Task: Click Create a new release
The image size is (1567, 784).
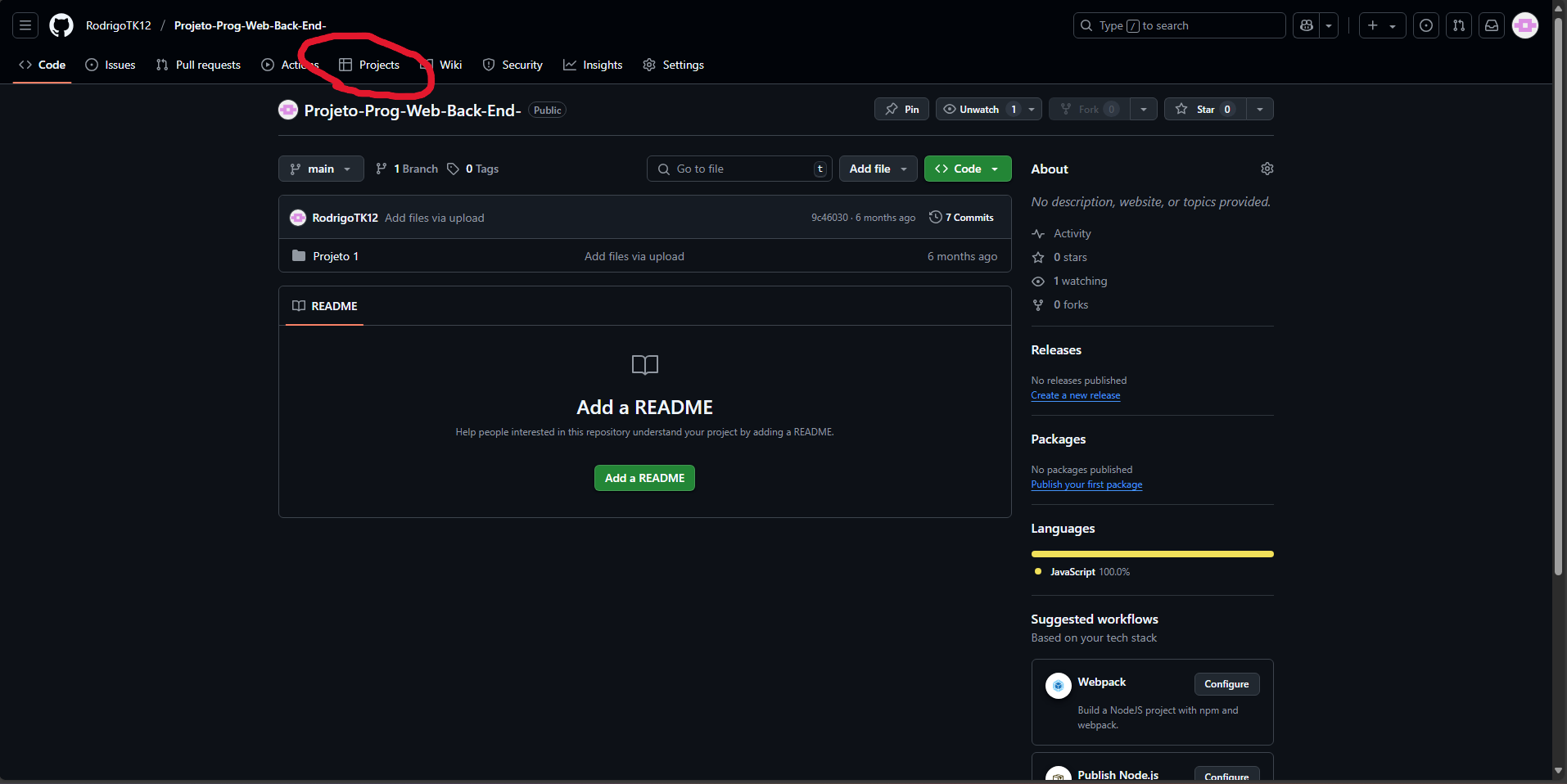Action: [x=1076, y=395]
